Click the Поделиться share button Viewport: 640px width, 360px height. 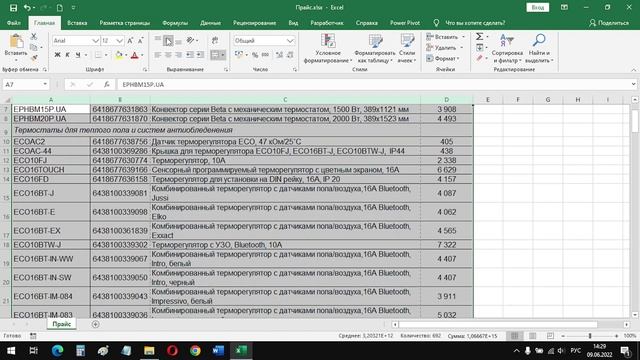tap(609, 23)
